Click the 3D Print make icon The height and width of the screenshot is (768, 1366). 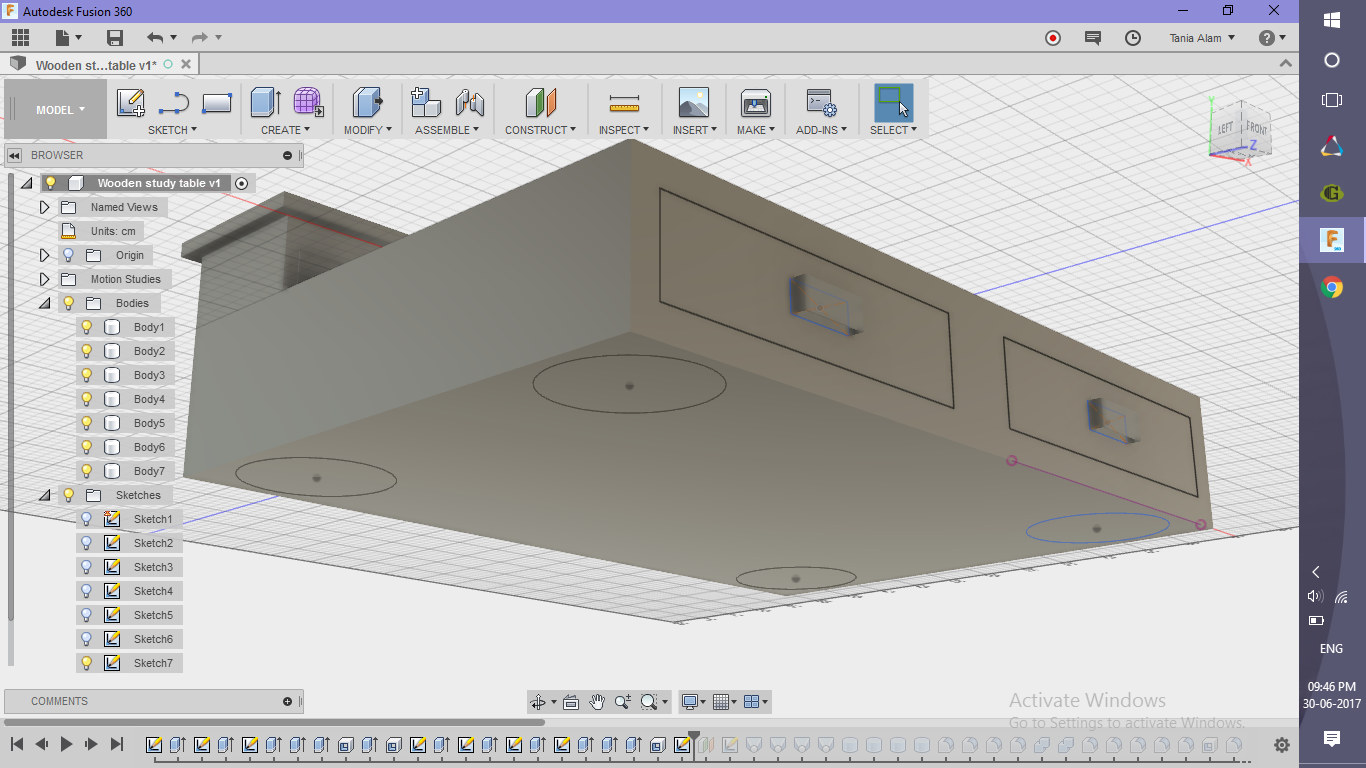[x=755, y=103]
